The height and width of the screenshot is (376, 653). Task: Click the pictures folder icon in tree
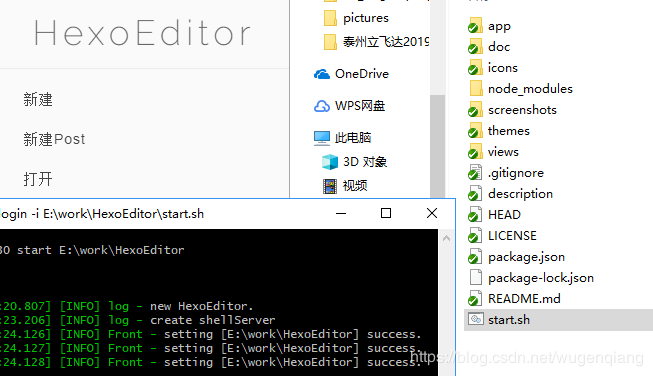[330, 18]
